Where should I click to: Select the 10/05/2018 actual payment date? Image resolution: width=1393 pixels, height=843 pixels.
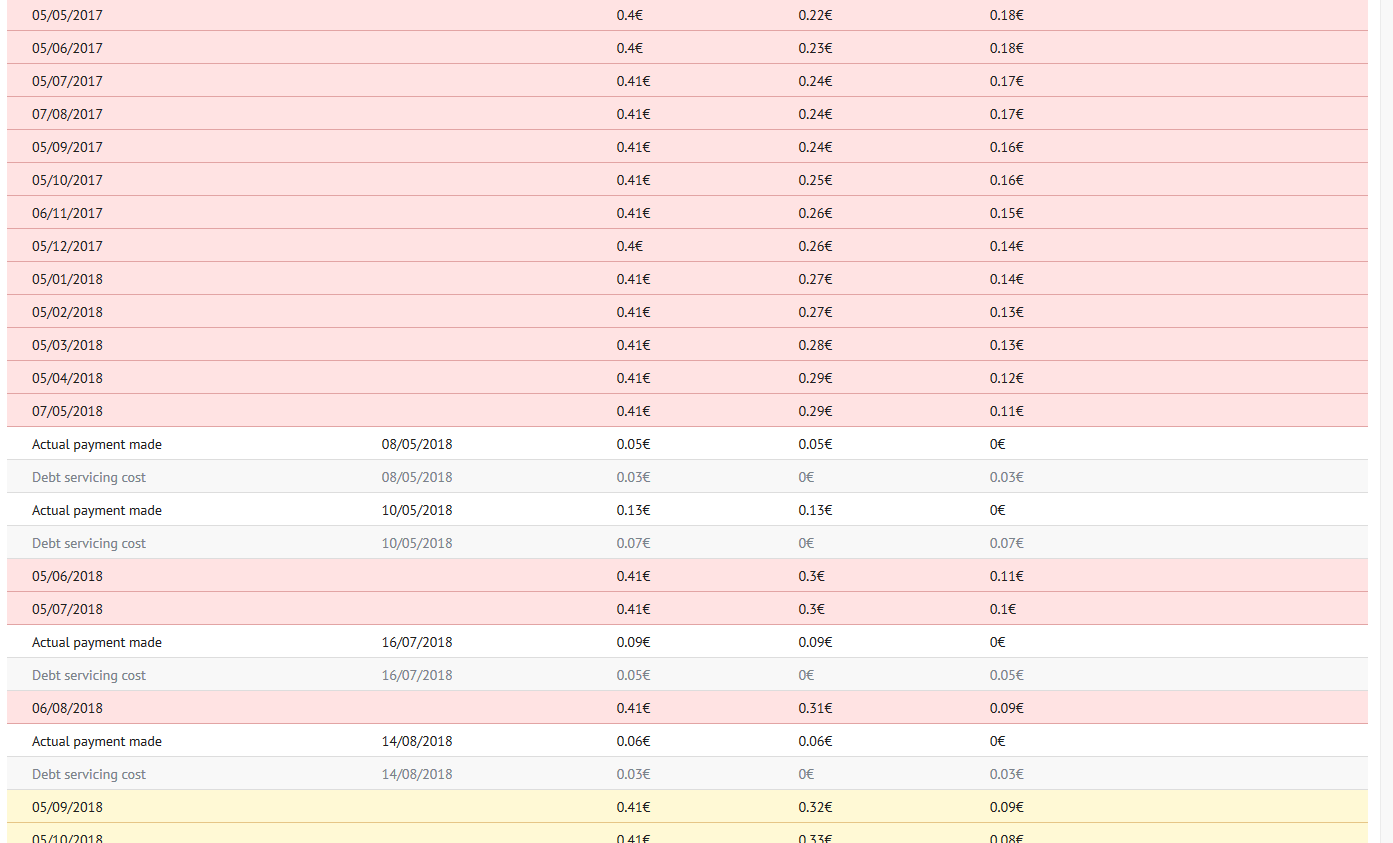[417, 510]
